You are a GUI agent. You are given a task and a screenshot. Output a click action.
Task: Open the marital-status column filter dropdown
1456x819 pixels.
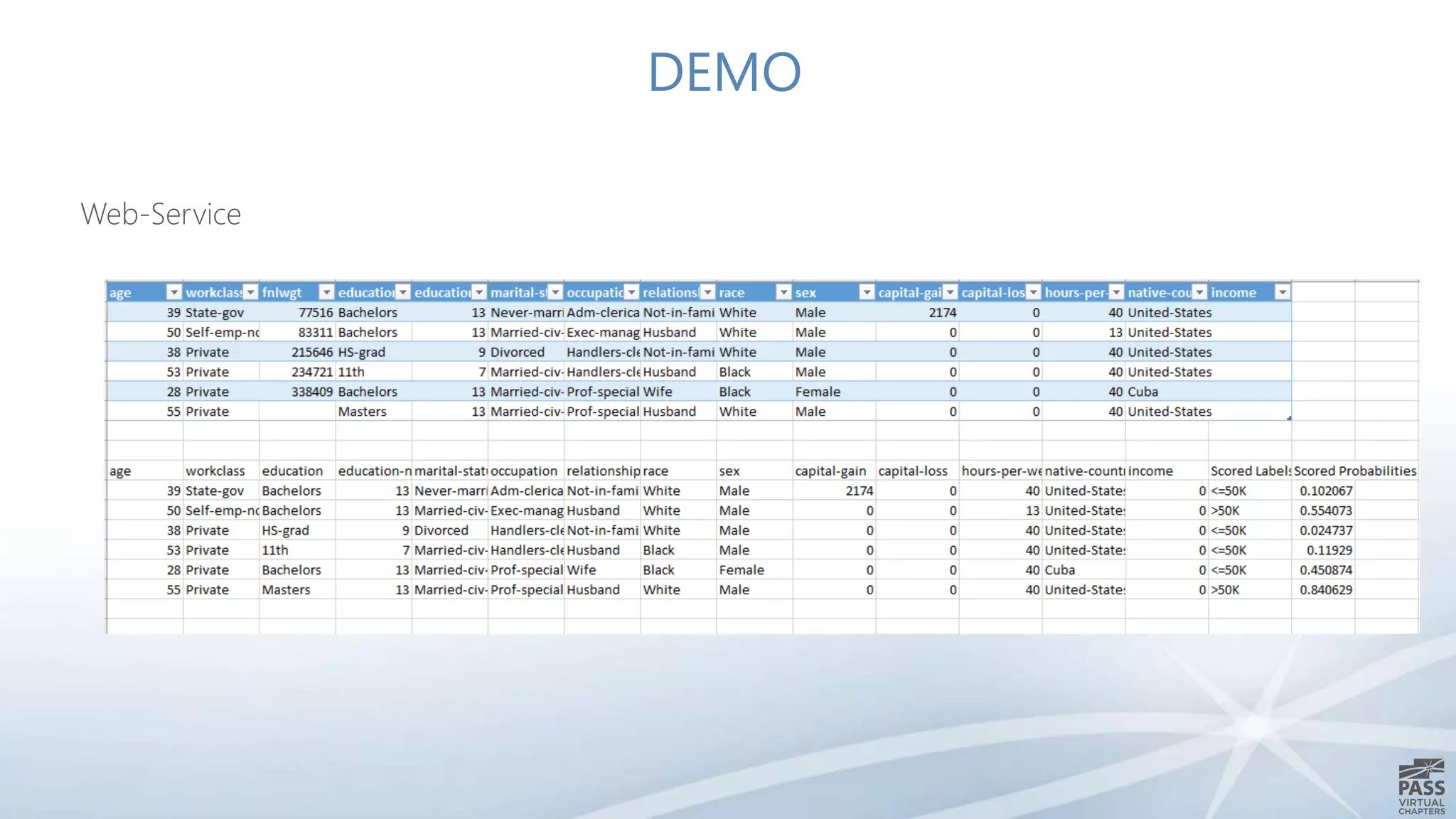point(555,292)
